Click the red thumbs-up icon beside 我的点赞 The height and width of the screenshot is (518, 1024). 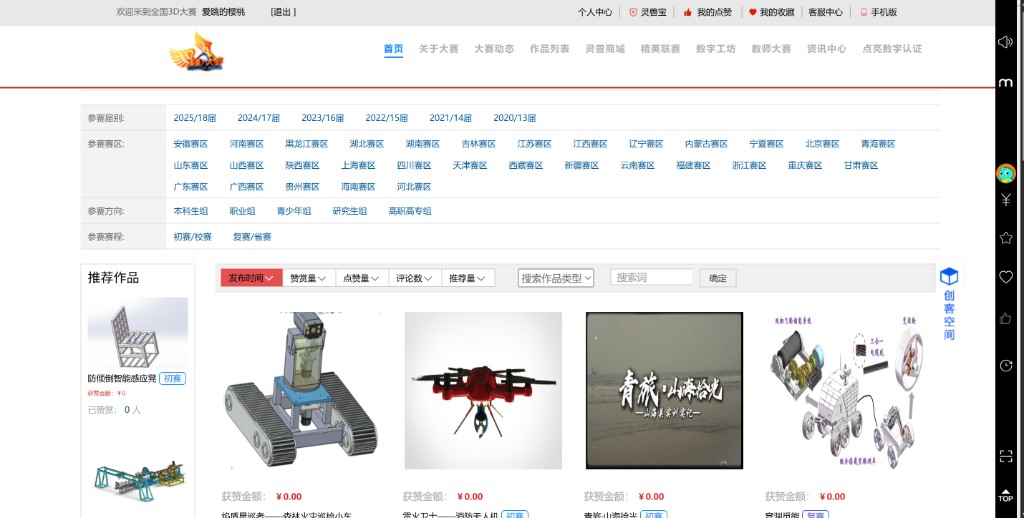tap(687, 12)
